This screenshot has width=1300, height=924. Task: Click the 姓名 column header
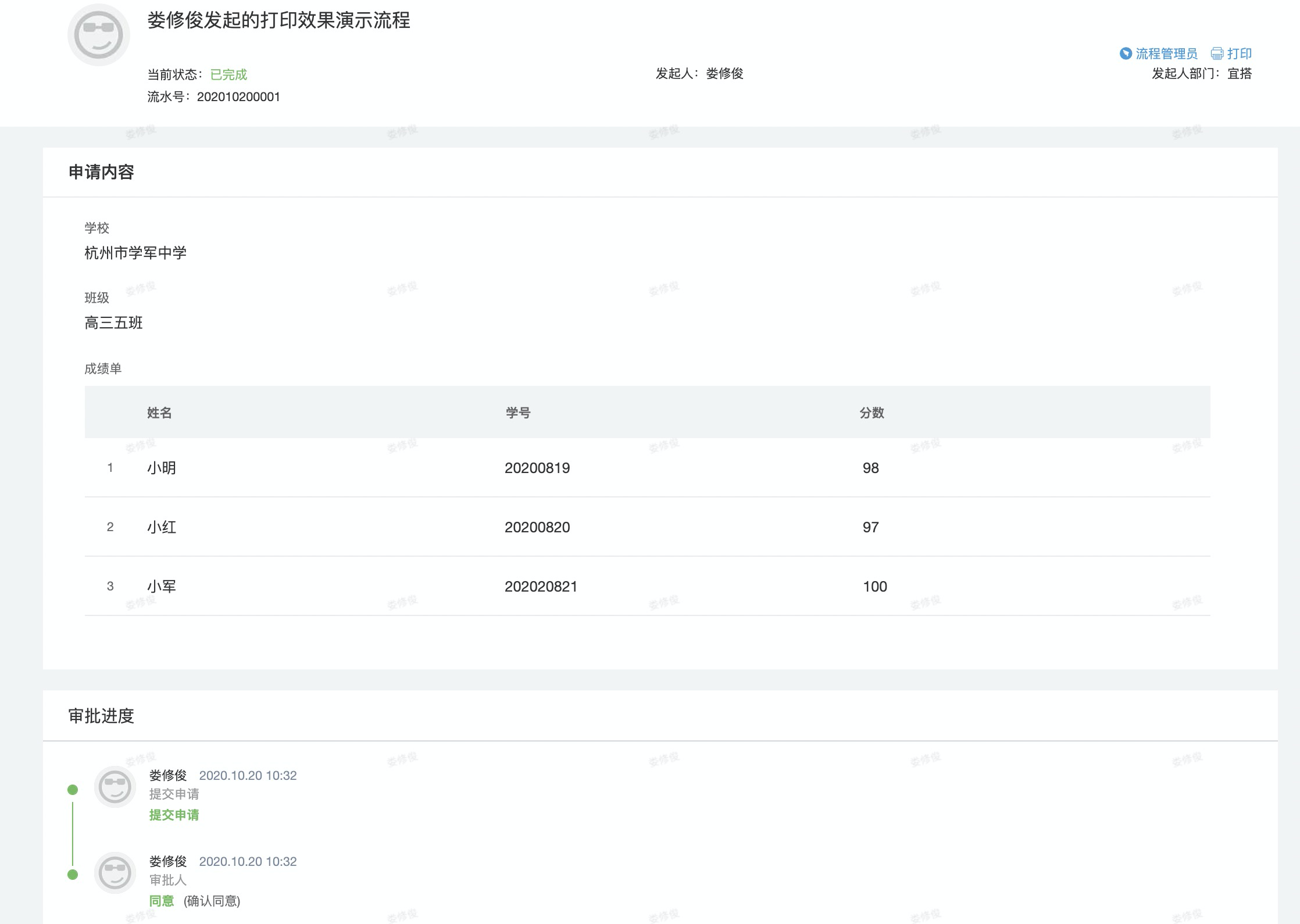(x=159, y=413)
